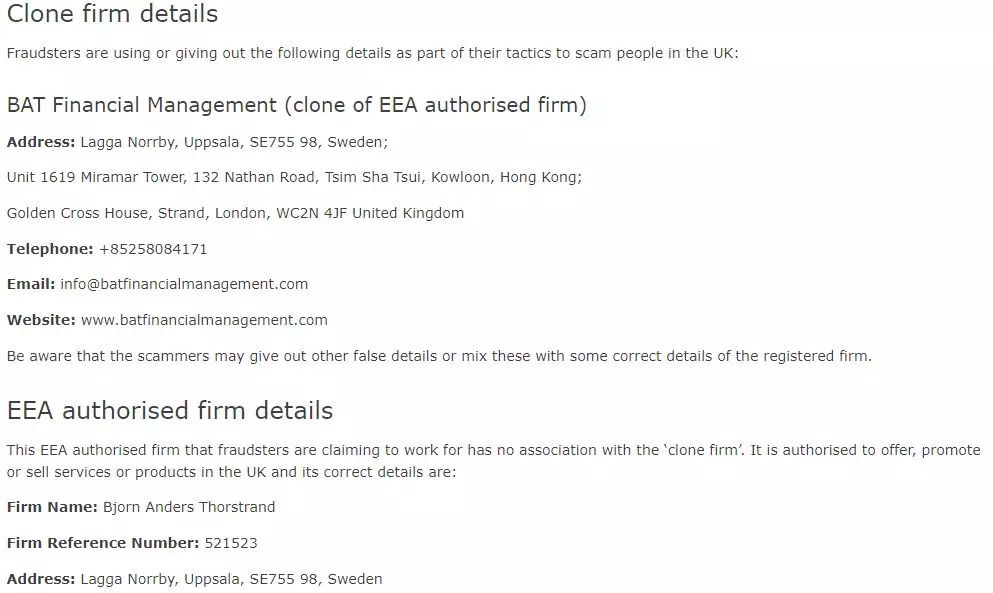This screenshot has width=993, height=593.
Task: Click the bold 'Email:' label
Action: 30,284
